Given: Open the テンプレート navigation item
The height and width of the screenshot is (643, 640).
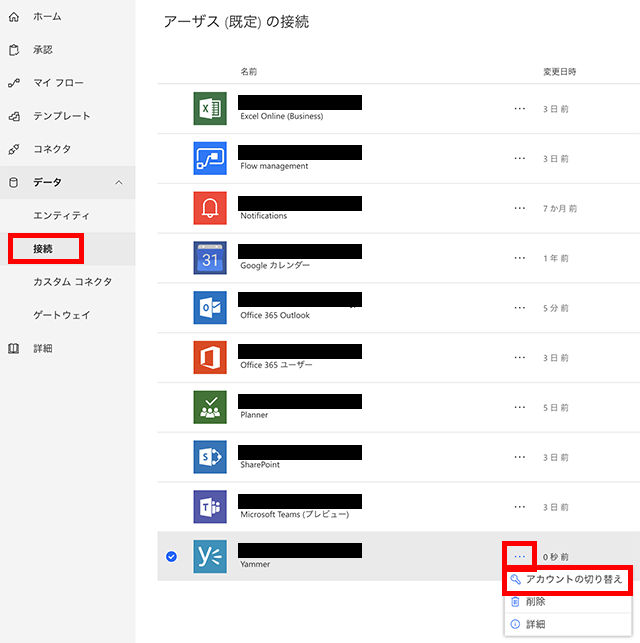Looking at the screenshot, I should click(x=68, y=116).
